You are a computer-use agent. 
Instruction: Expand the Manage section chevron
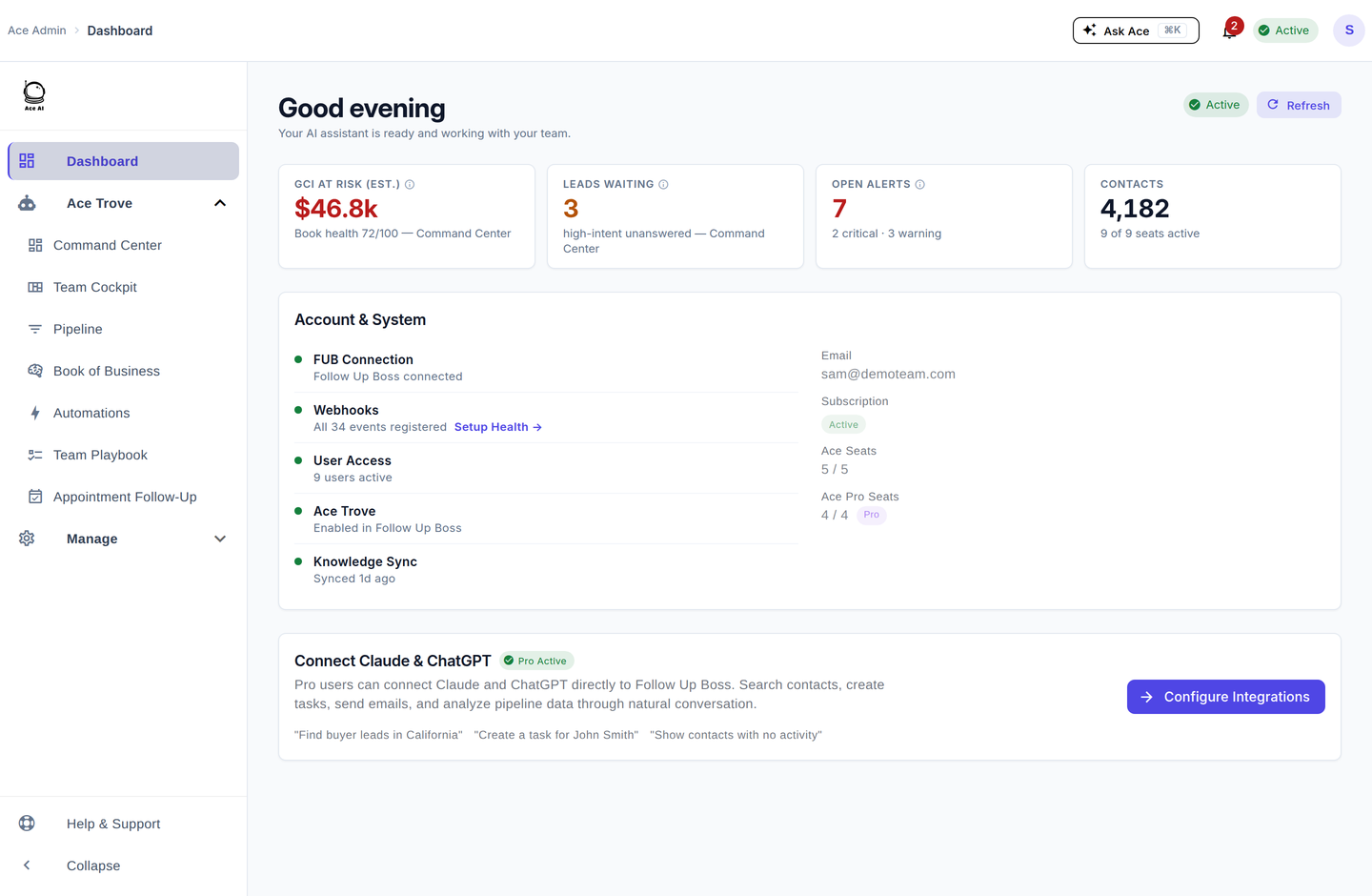tap(220, 539)
